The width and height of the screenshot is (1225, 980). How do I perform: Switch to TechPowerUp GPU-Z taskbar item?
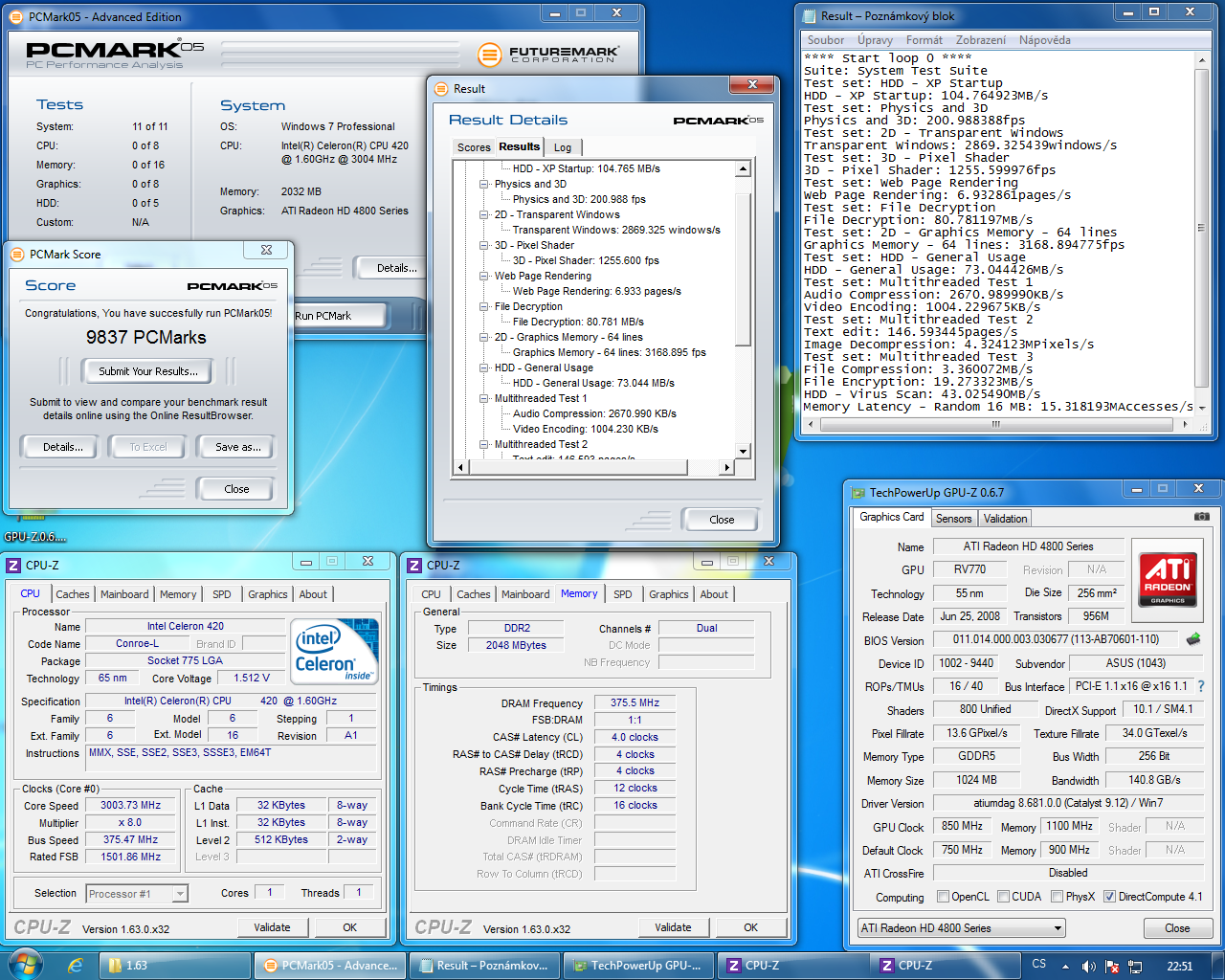point(638,966)
